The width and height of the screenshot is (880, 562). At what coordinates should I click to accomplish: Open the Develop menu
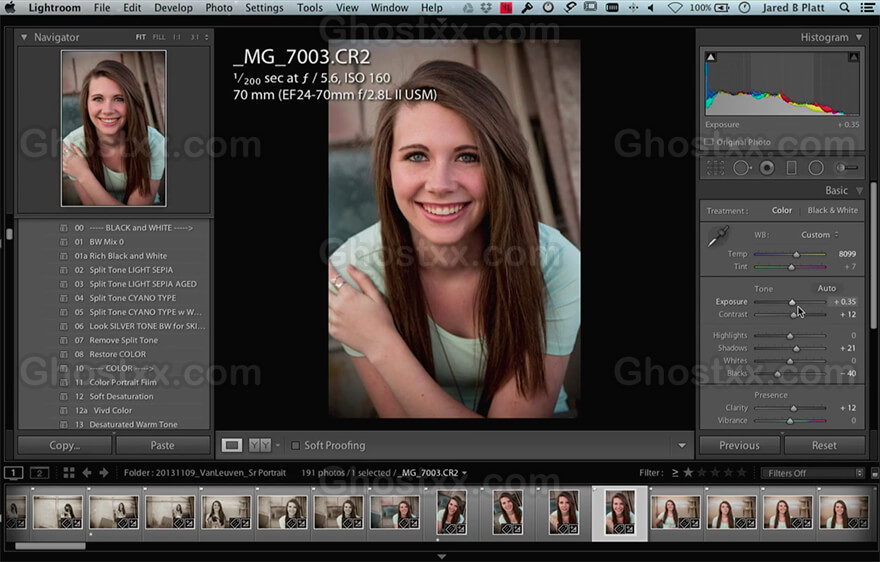(x=173, y=8)
